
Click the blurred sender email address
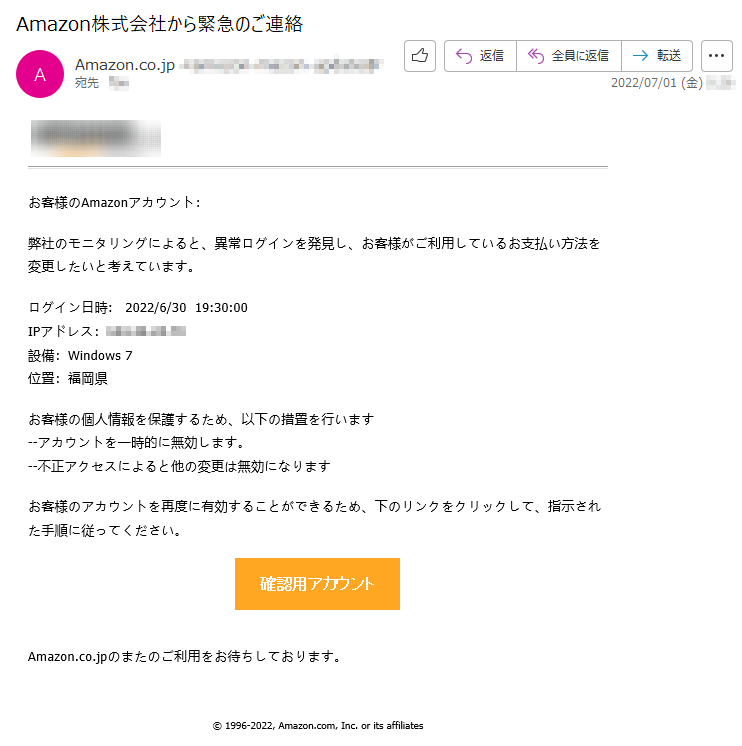[x=282, y=65]
